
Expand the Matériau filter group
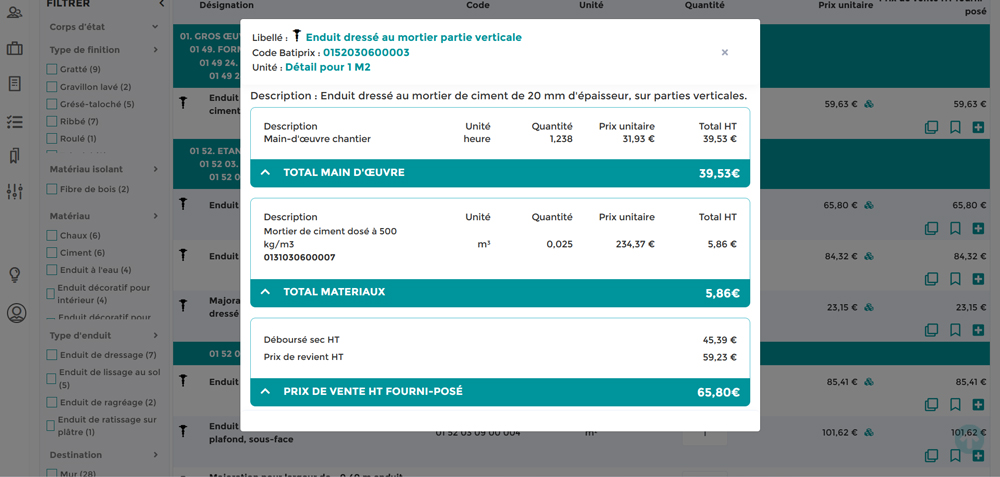[x=155, y=216]
